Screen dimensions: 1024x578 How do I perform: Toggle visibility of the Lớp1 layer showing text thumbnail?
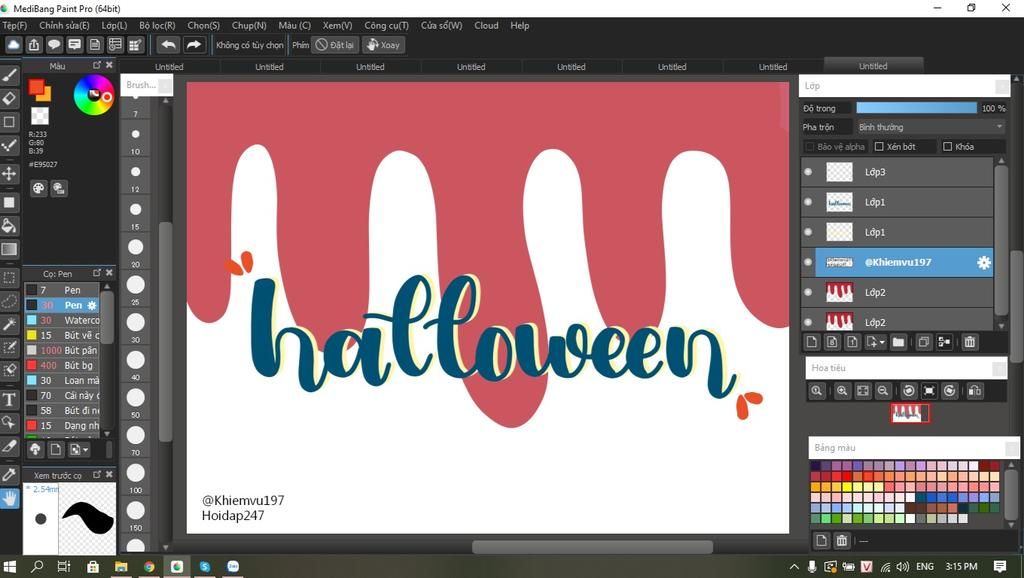click(808, 202)
